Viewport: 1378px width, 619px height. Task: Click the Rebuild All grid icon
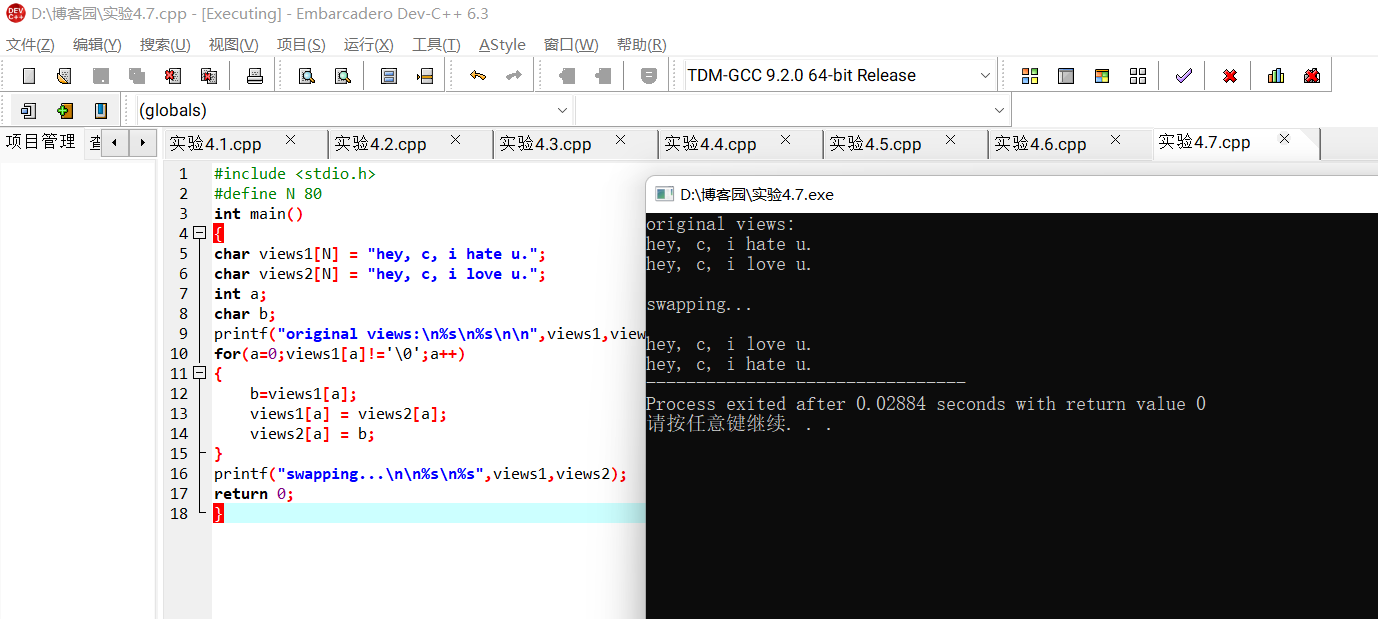(1138, 76)
